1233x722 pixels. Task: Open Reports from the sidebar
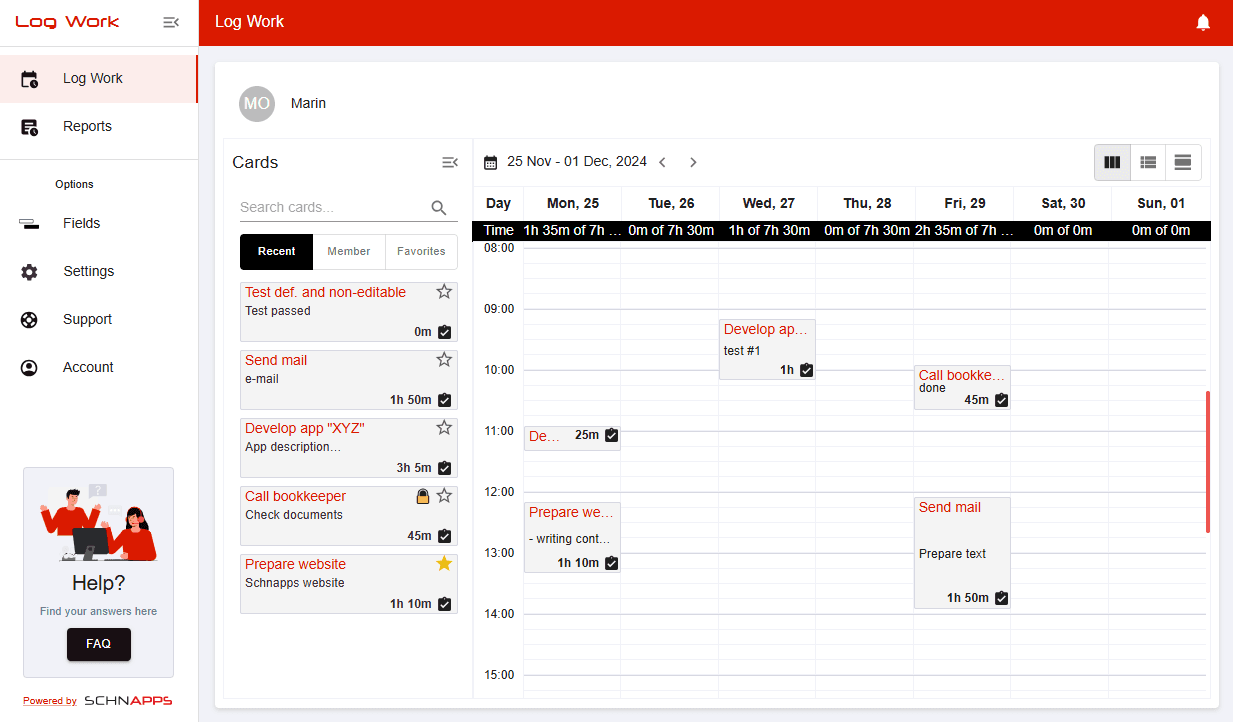tap(87, 126)
